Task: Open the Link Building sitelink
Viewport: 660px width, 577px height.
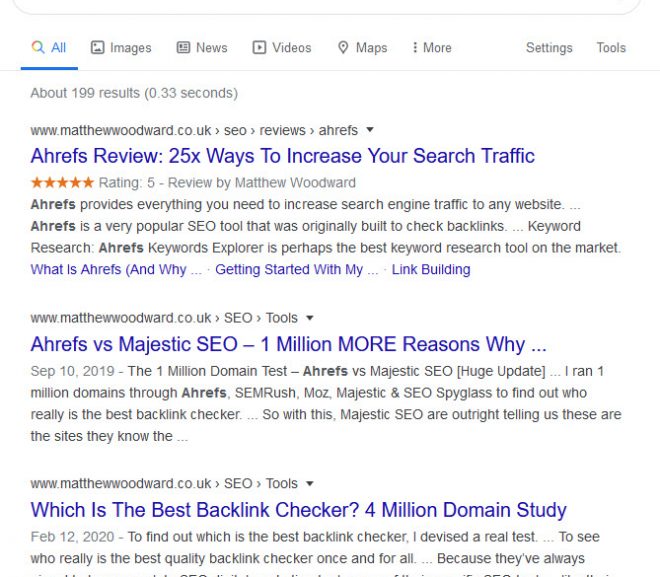Action: [431, 269]
